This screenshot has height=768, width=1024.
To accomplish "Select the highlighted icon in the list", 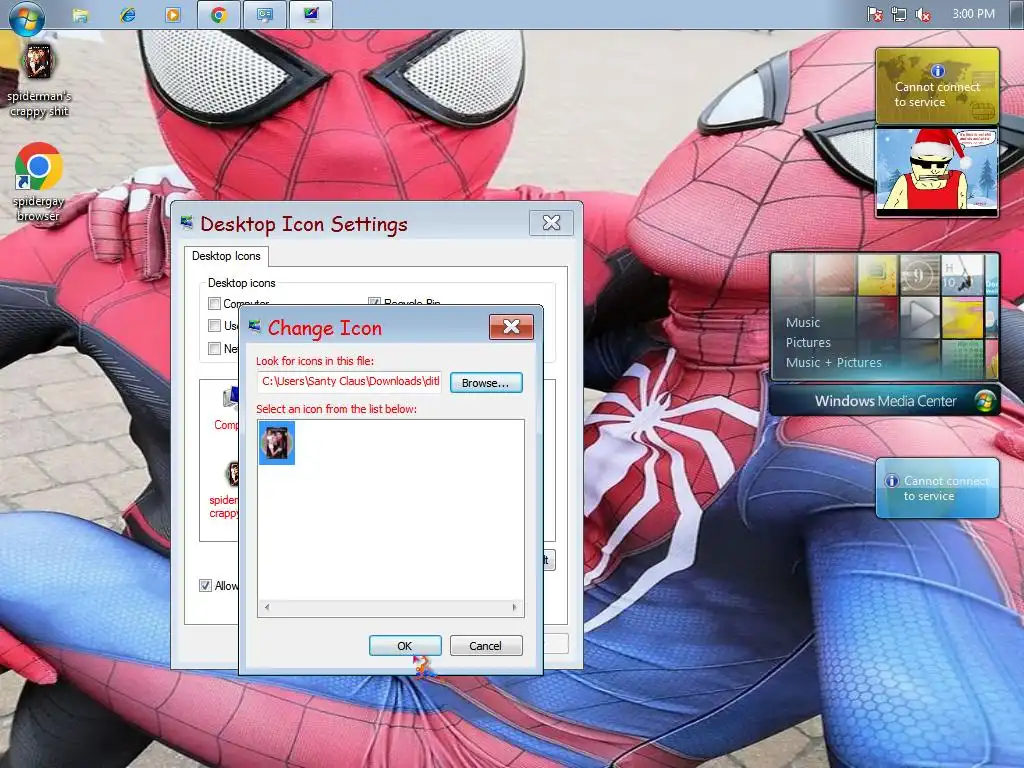I will pos(277,443).
